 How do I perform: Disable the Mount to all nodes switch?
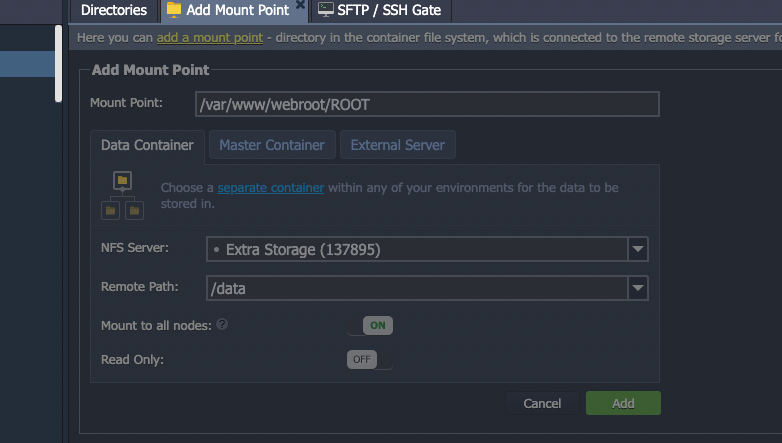(x=370, y=325)
